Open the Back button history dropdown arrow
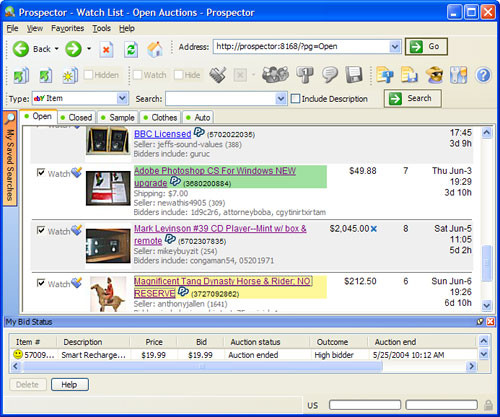 [57, 49]
